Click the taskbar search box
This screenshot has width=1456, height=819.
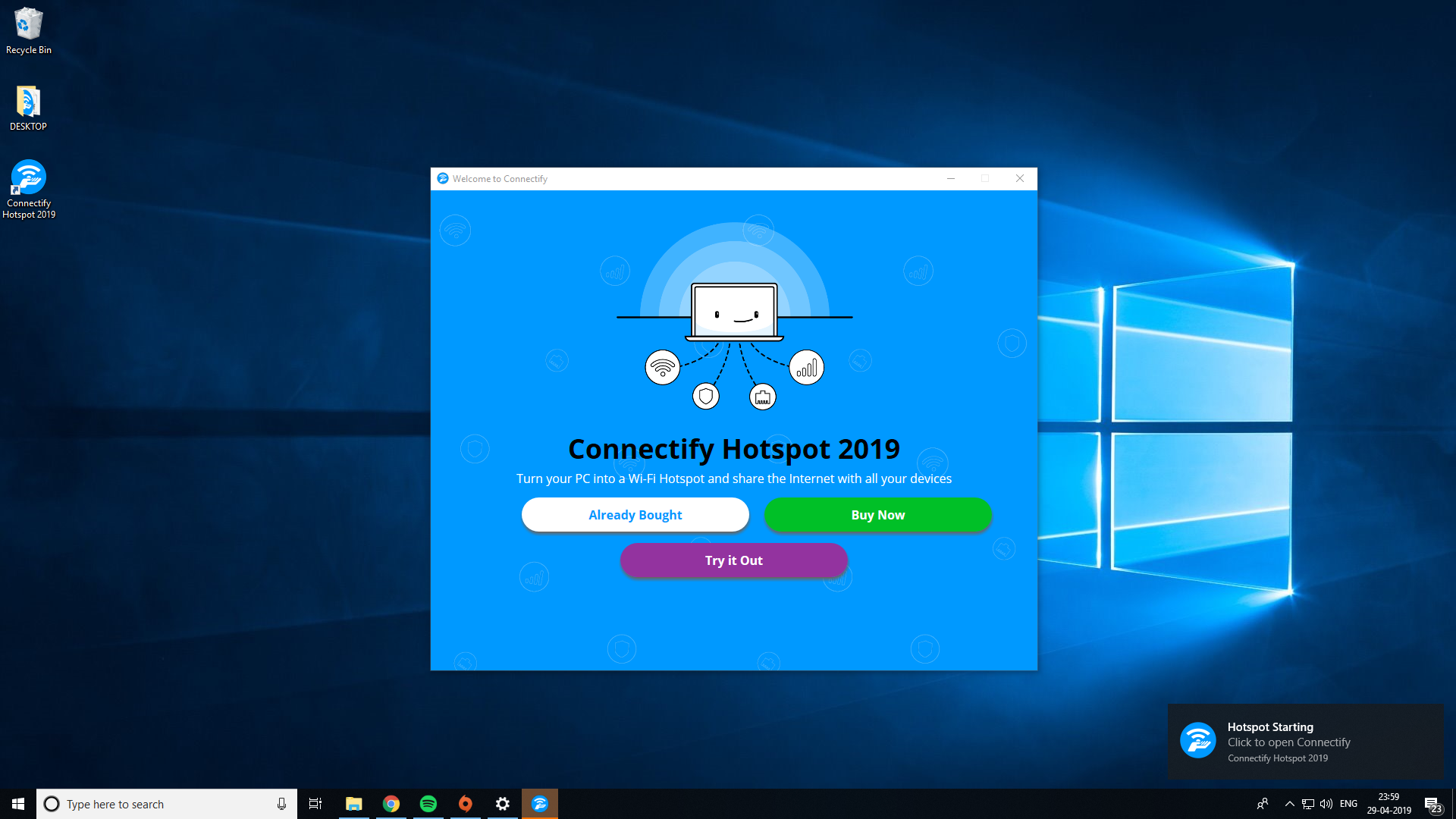click(x=166, y=804)
